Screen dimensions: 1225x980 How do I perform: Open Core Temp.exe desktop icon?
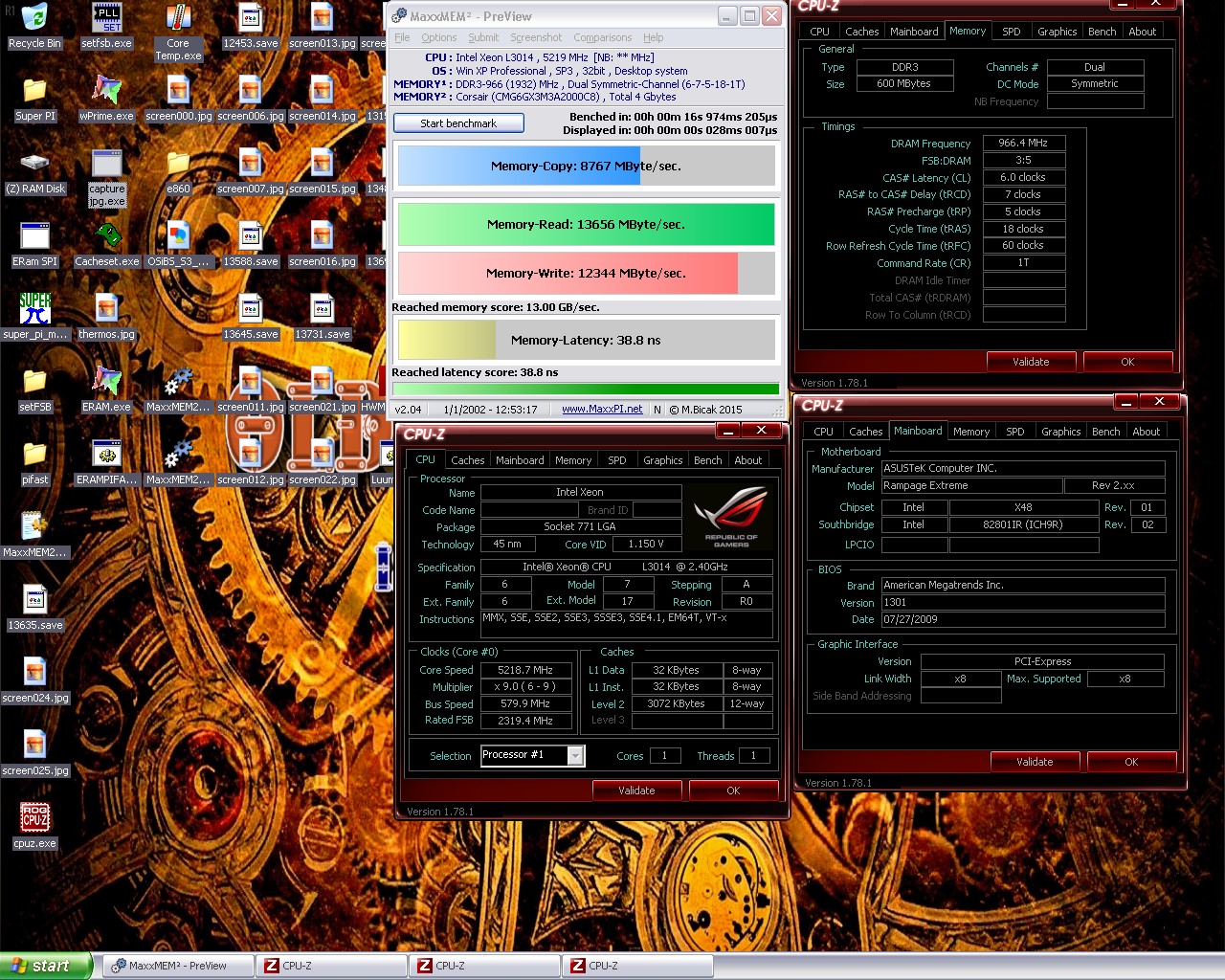[178, 32]
